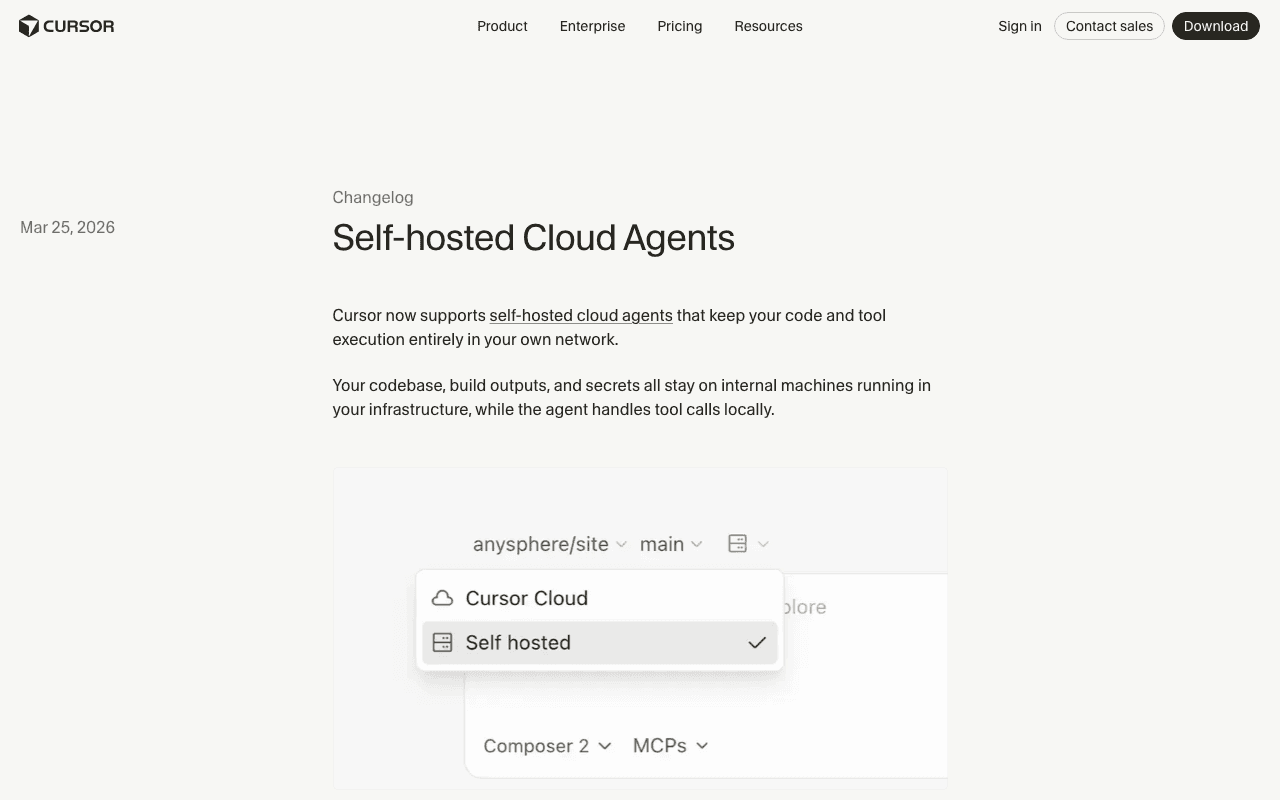The height and width of the screenshot is (800, 1280).
Task: Click the server environment icon next to main
Action: [x=737, y=544]
